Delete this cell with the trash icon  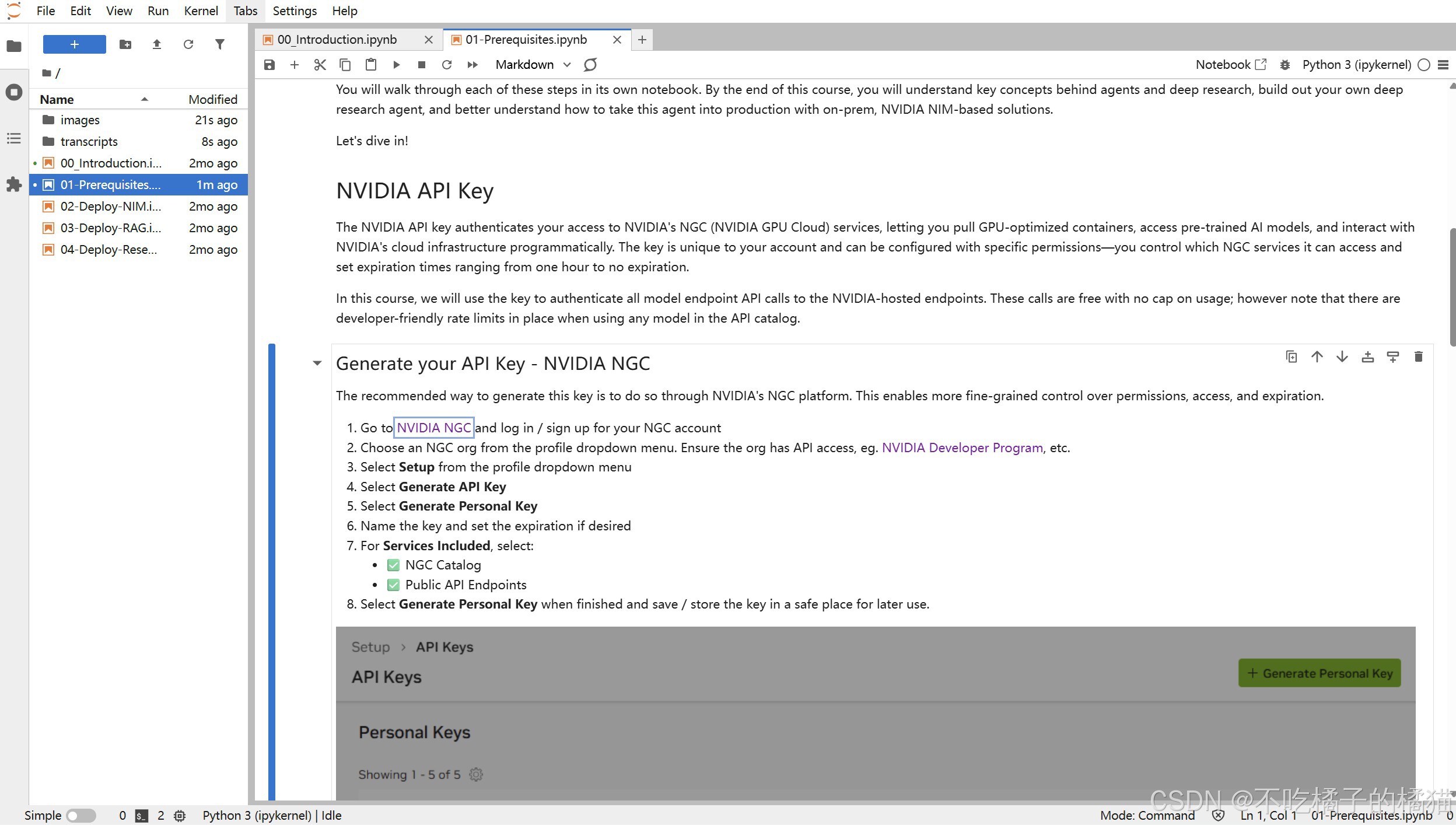click(1418, 356)
